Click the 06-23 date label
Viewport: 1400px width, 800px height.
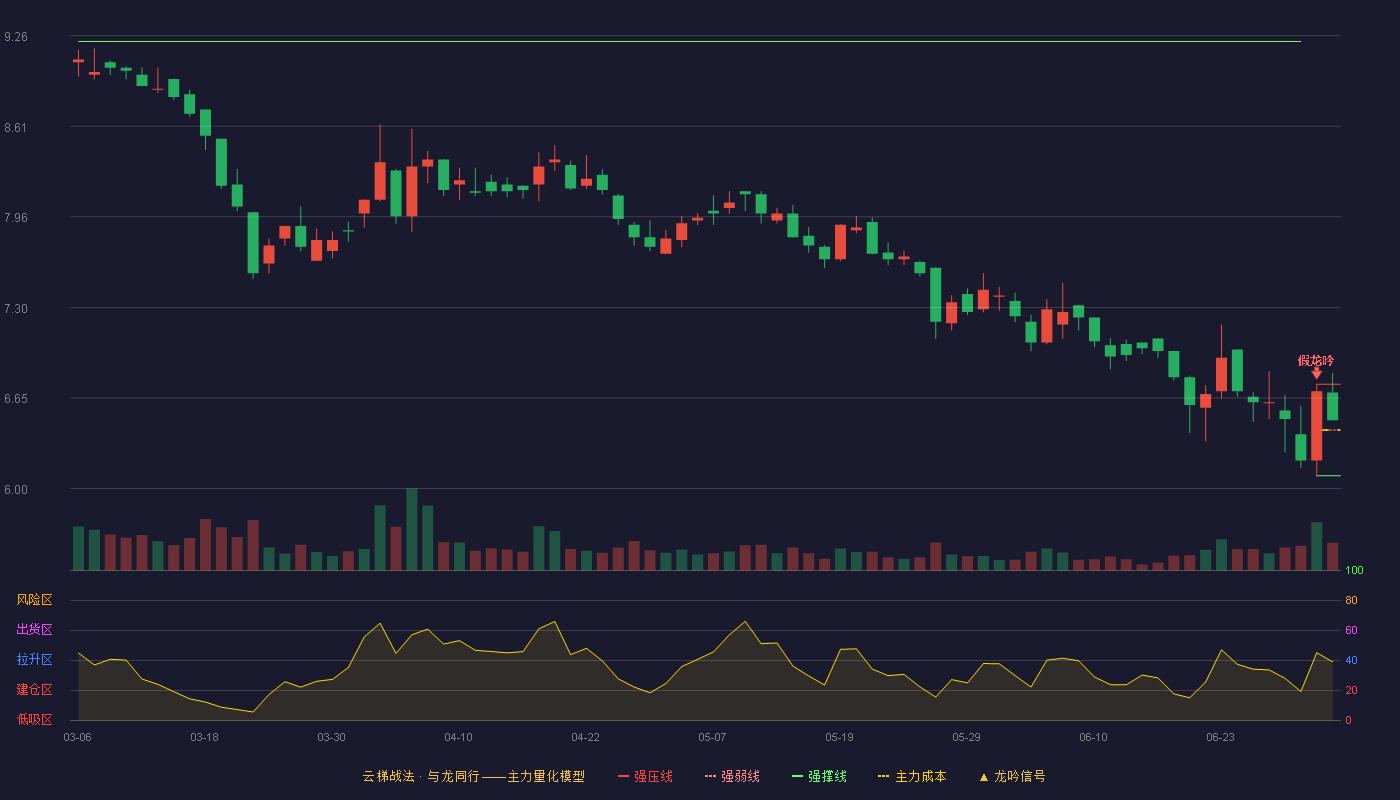coord(1220,737)
